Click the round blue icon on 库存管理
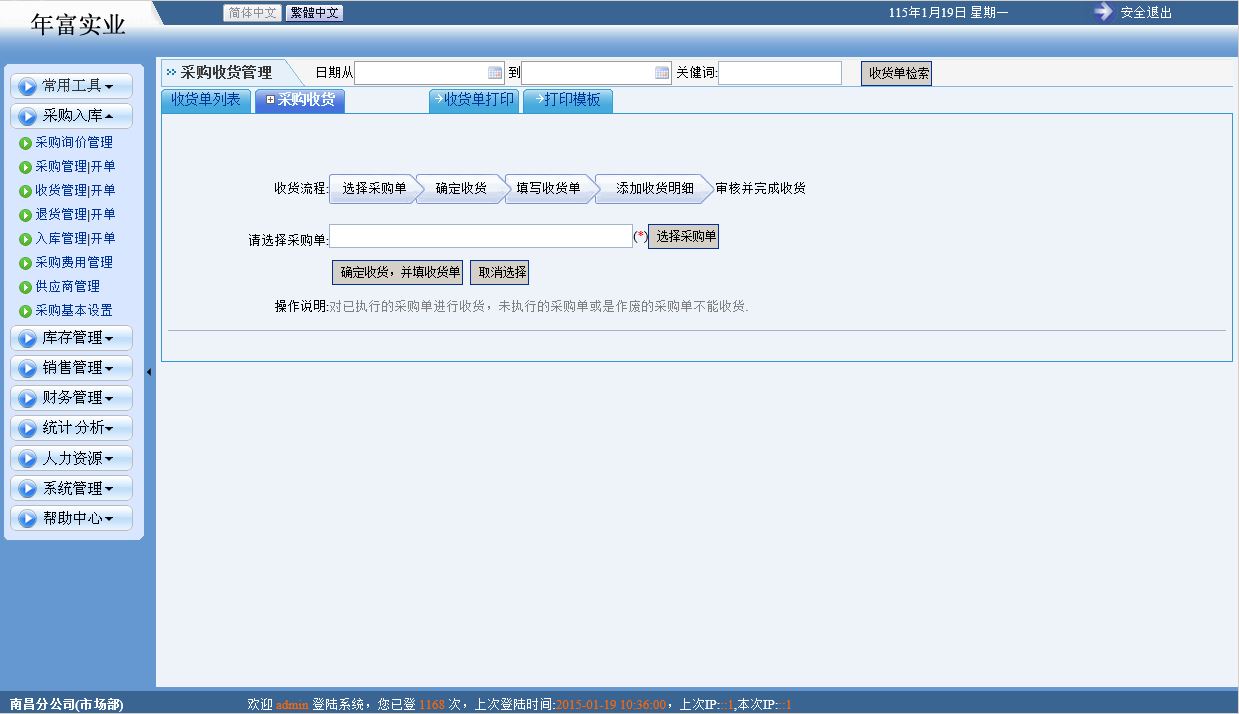1239x714 pixels. tap(27, 338)
